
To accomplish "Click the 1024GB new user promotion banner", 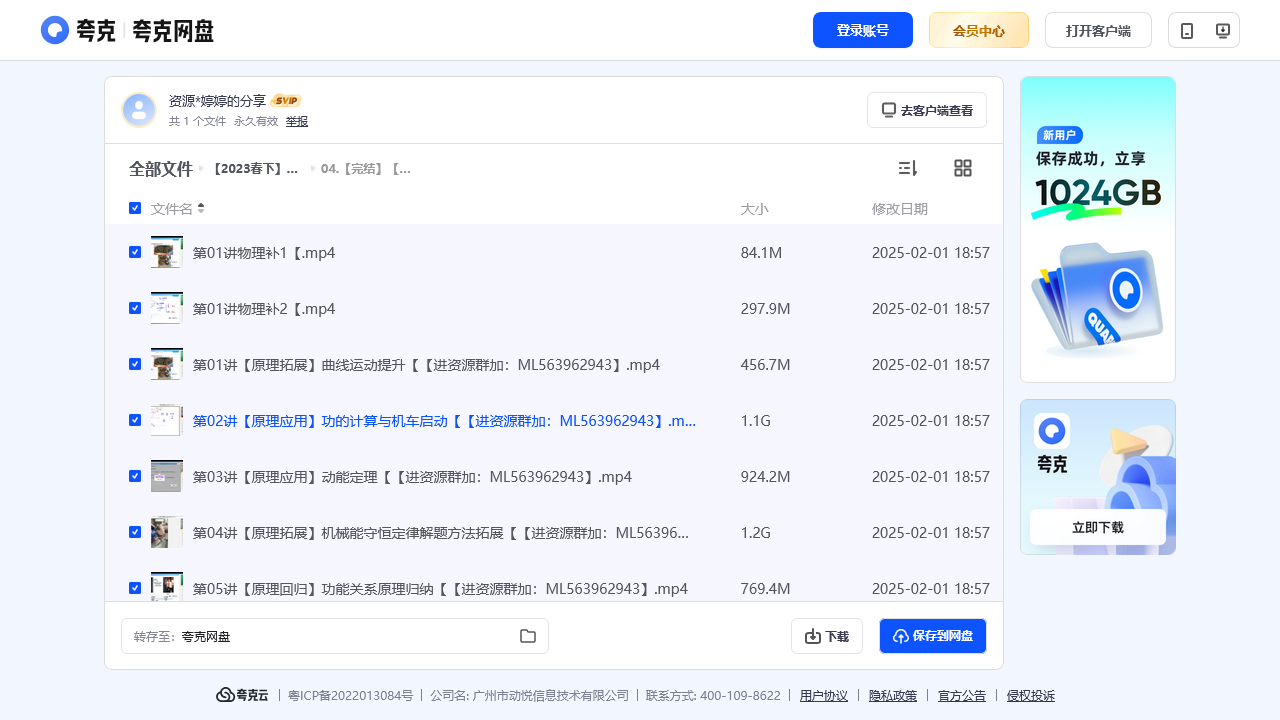I will coord(1098,229).
